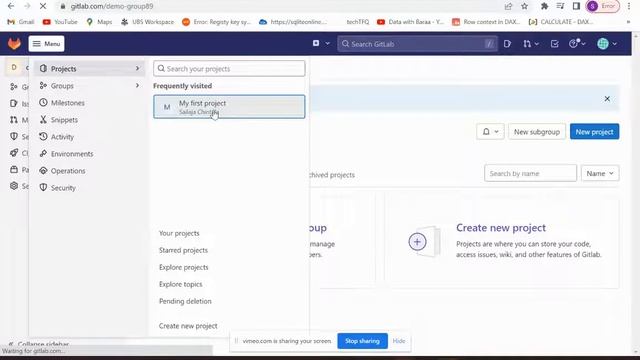640x360 pixels.
Task: Click the Snippets scissors icon
Action: click(43, 119)
